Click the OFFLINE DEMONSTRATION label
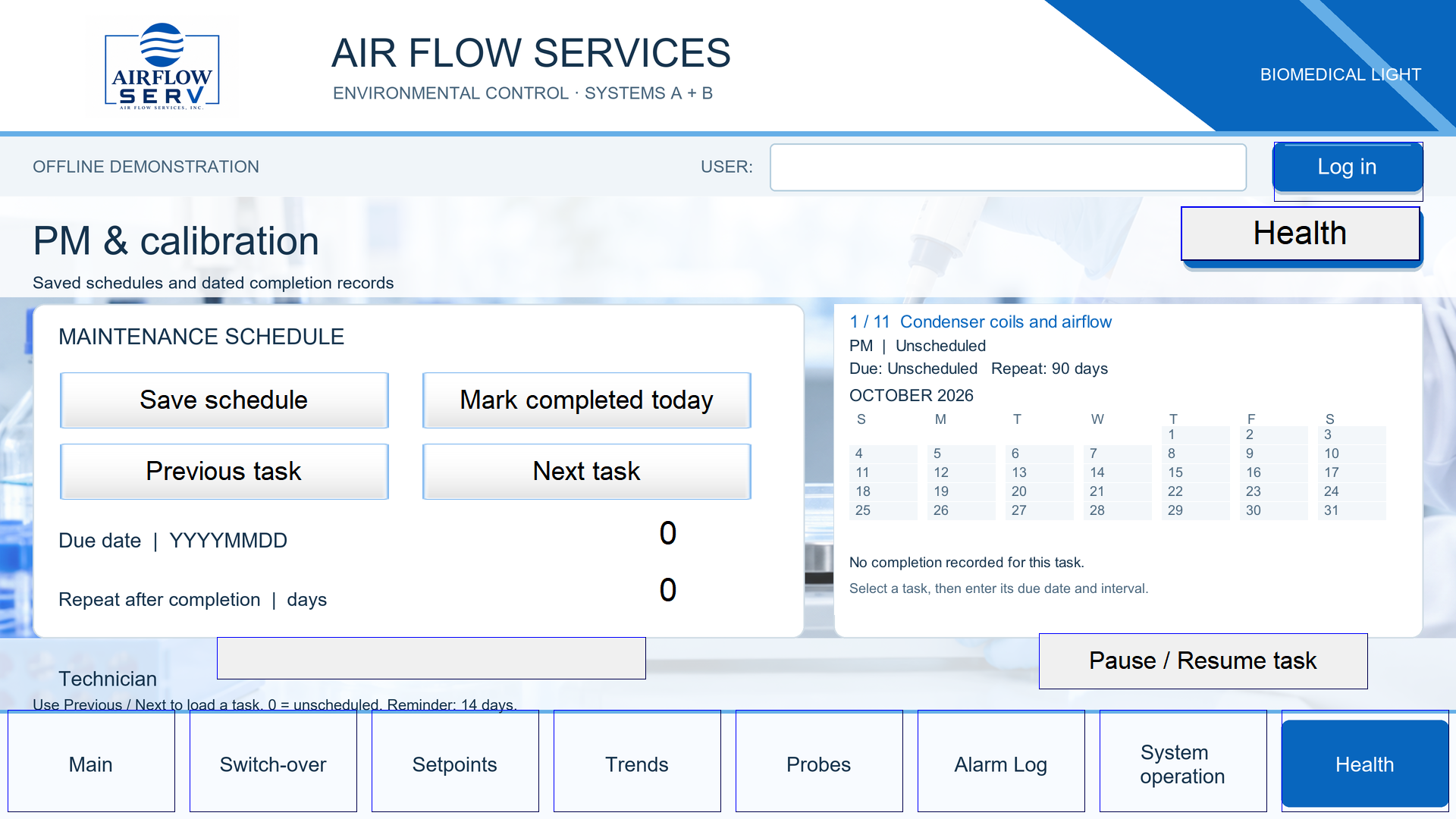Viewport: 1456px width, 819px height. click(146, 167)
